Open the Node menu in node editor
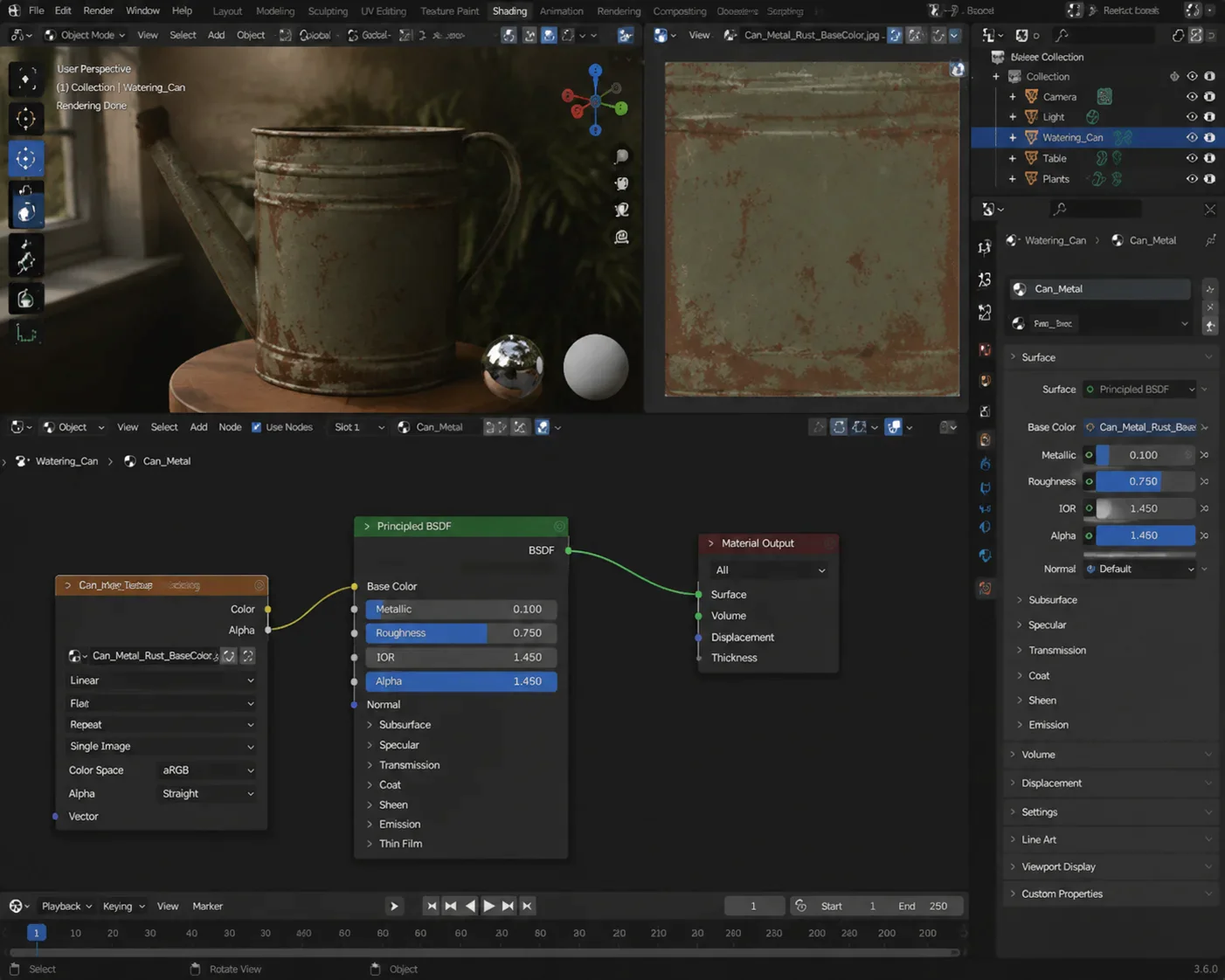Screen dimensions: 1225x980 click(230, 427)
